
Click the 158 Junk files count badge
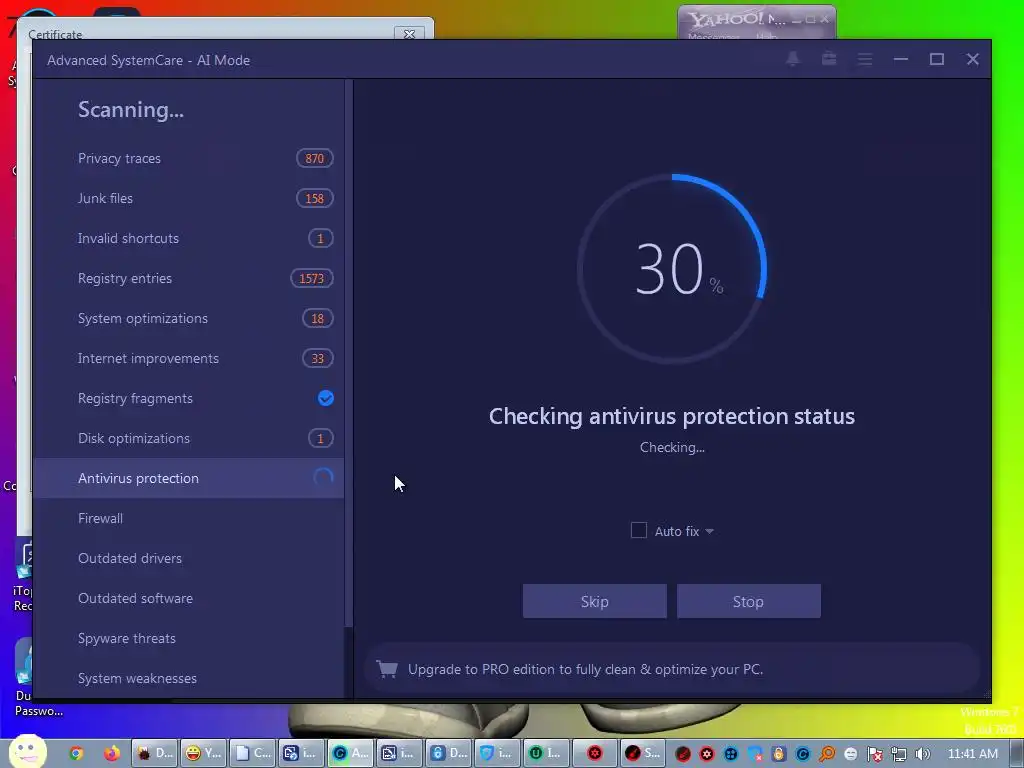[x=315, y=198]
